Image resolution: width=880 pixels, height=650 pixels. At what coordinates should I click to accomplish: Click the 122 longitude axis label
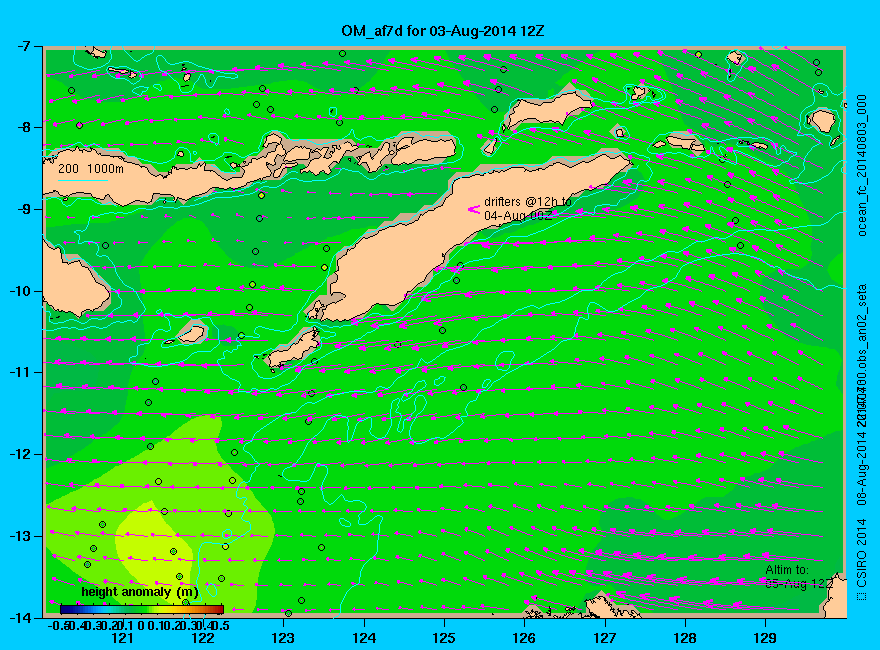point(203,638)
